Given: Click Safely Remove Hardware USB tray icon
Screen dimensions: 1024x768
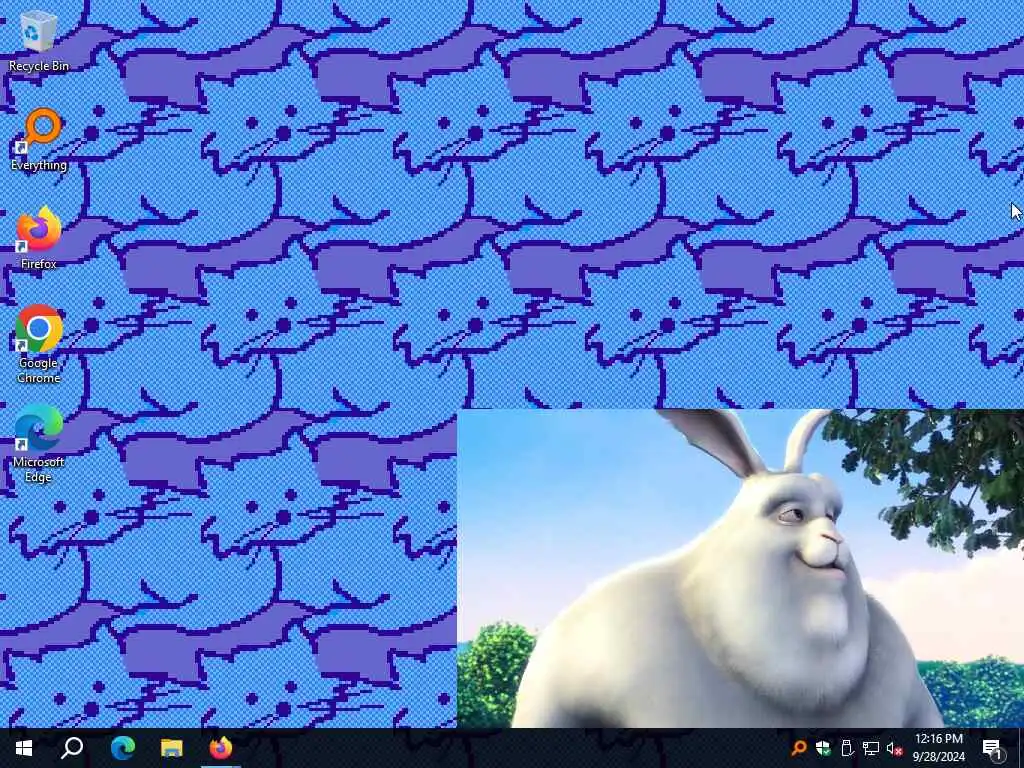Looking at the screenshot, I should pyautogui.click(x=847, y=748).
